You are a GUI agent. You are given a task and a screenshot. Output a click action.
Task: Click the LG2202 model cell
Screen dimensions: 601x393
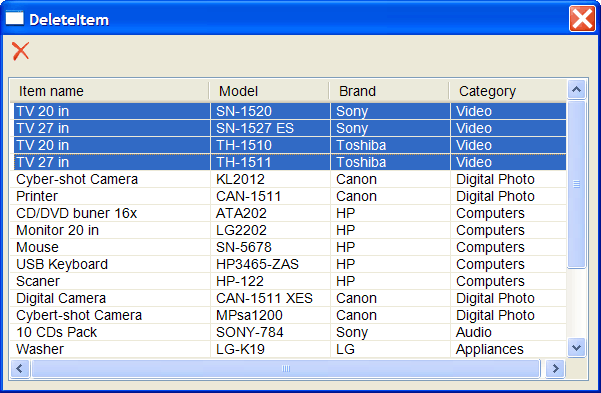pyautogui.click(x=270, y=230)
